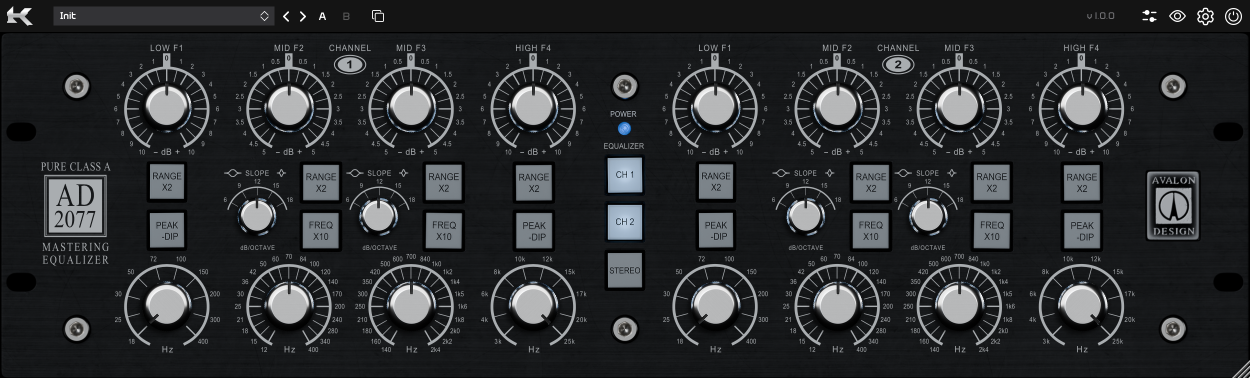Screen dimensions: 1250x378
Task: Go to the previous preset with the left arrow
Action: coord(287,16)
